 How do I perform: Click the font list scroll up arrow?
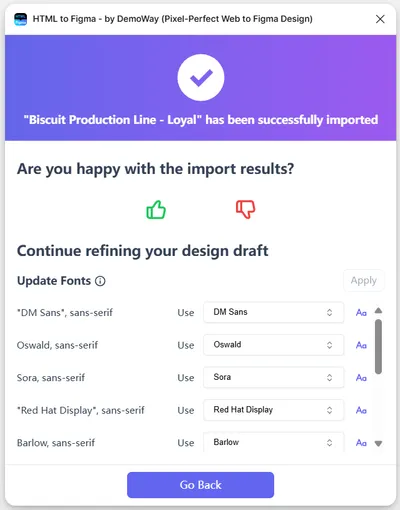[x=378, y=311]
